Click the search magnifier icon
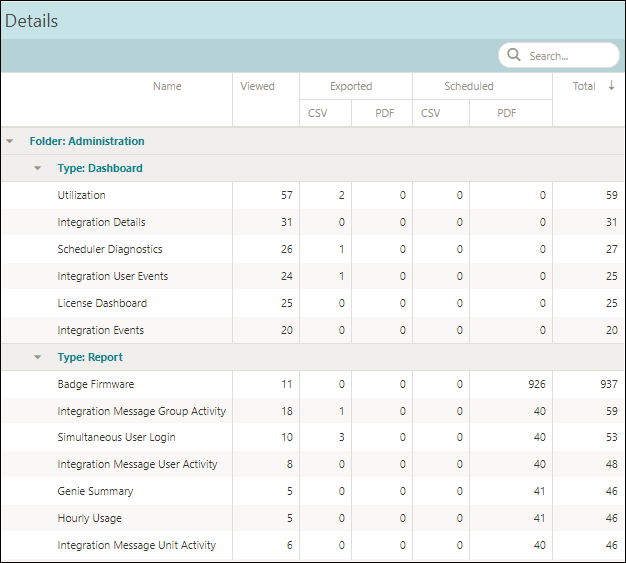Viewport: 626px width, 563px height. [514, 55]
